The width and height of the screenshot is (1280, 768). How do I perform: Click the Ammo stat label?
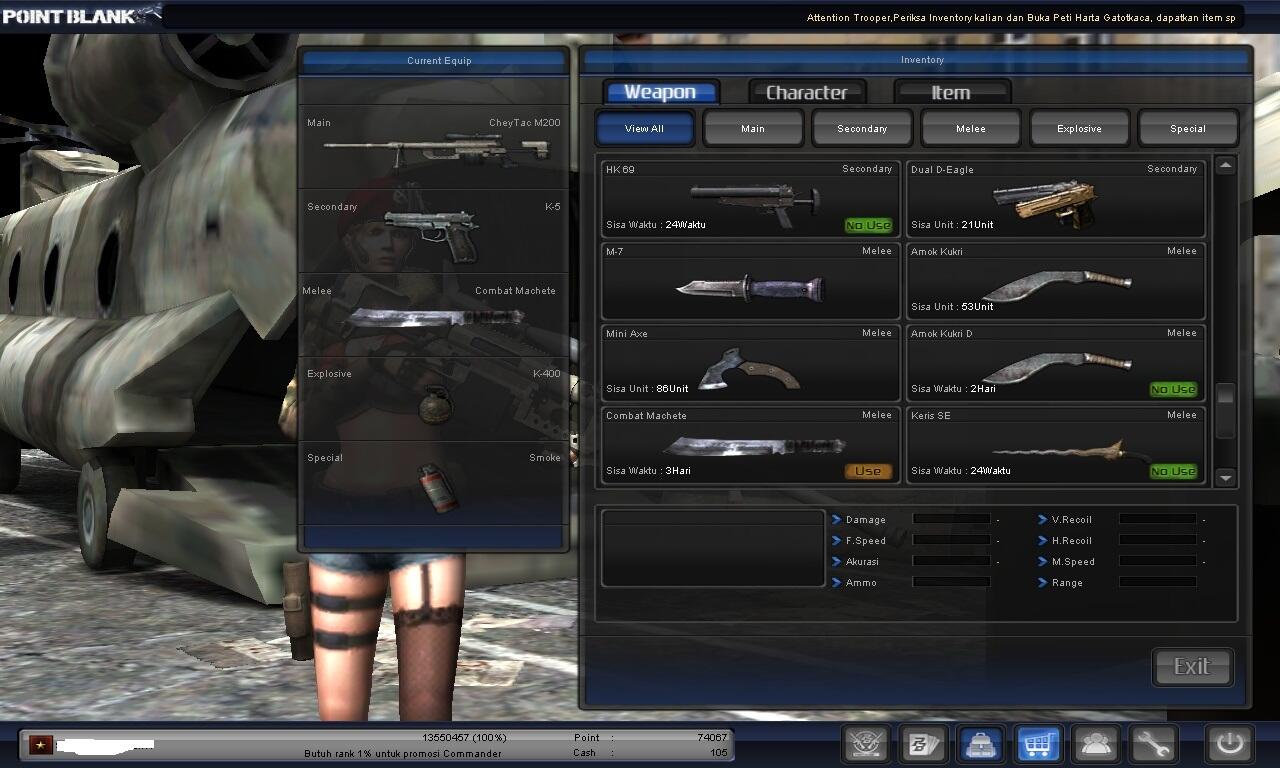[861, 583]
